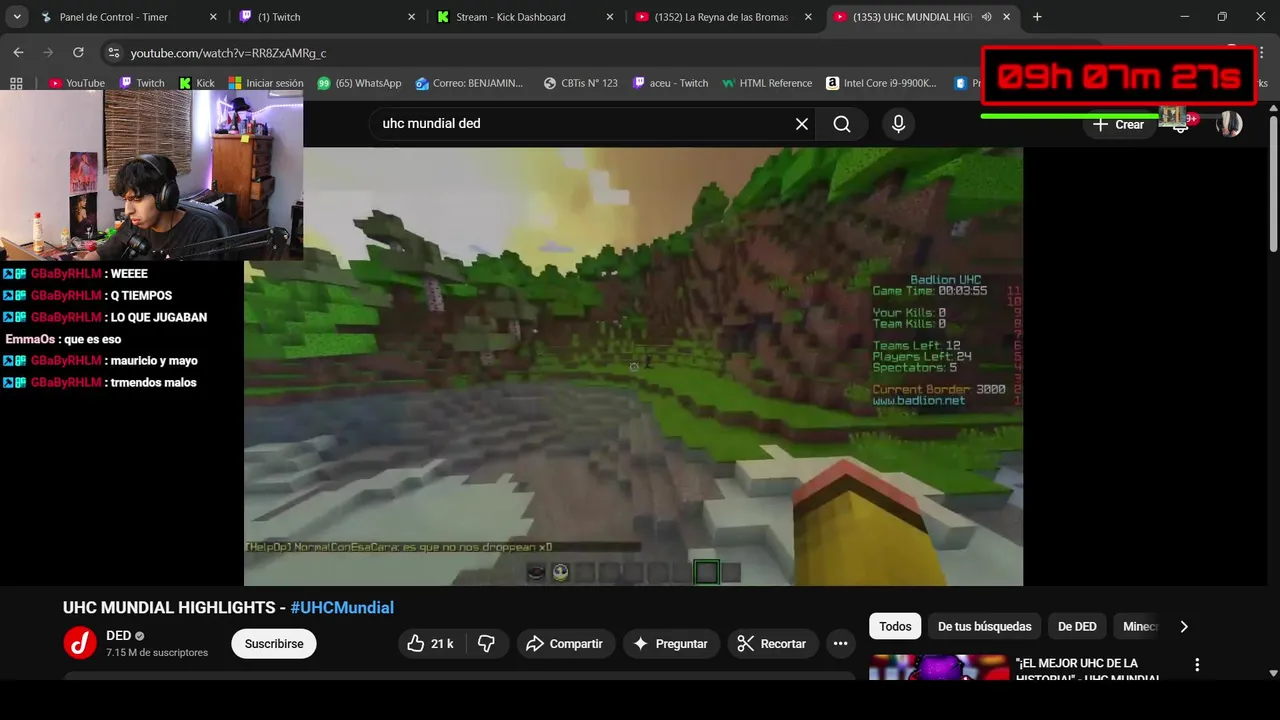Viewport: 1280px width, 720px height.
Task: Share the video with Compartir
Action: click(x=564, y=644)
